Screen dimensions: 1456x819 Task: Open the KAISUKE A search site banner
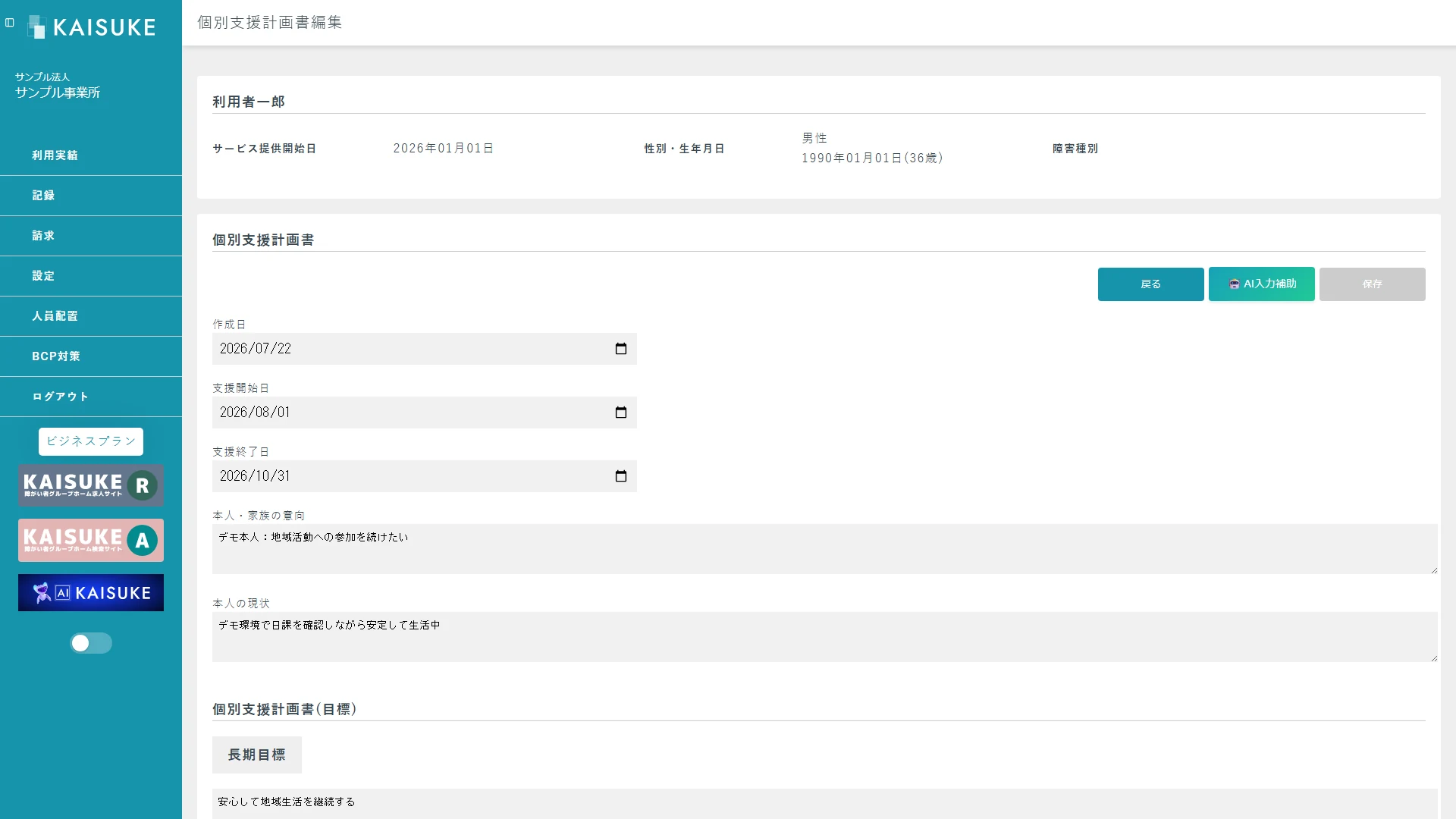coord(91,540)
